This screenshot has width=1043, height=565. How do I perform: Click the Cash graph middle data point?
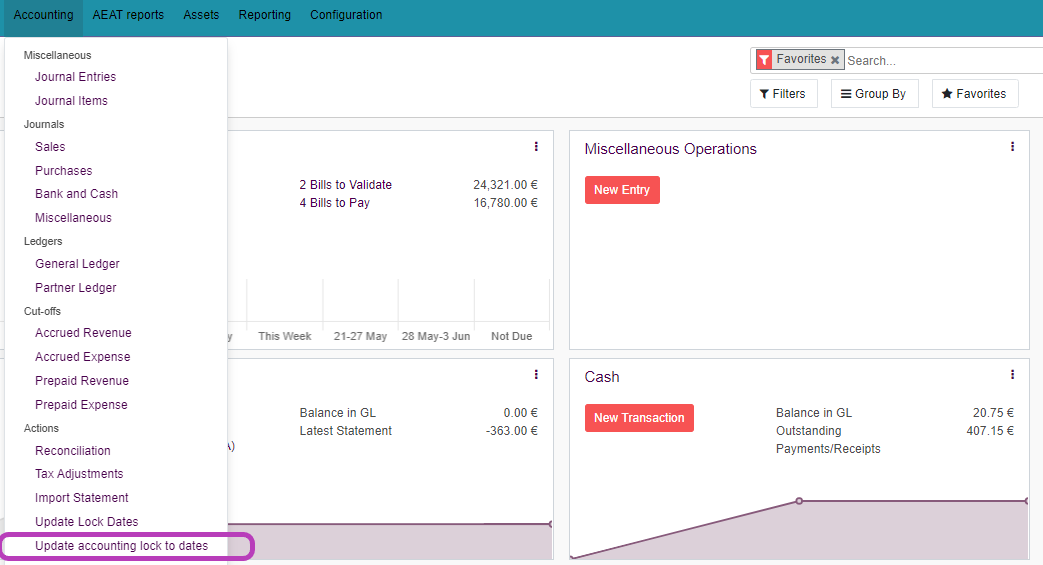coord(799,500)
